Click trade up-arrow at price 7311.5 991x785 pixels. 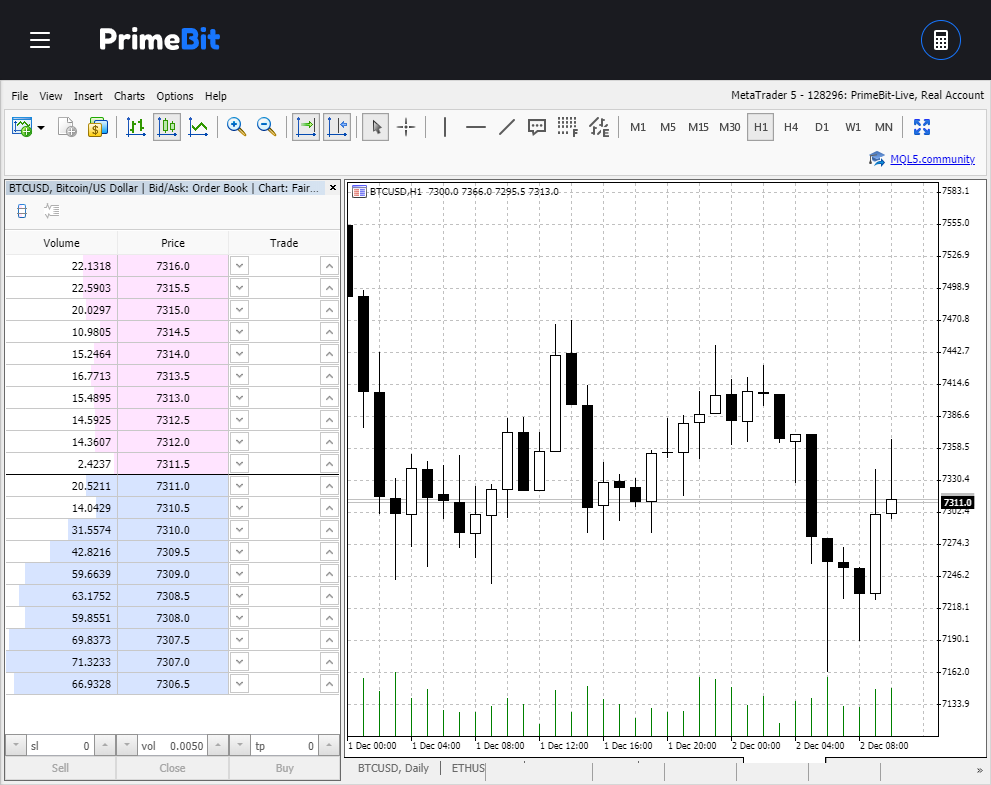(329, 464)
